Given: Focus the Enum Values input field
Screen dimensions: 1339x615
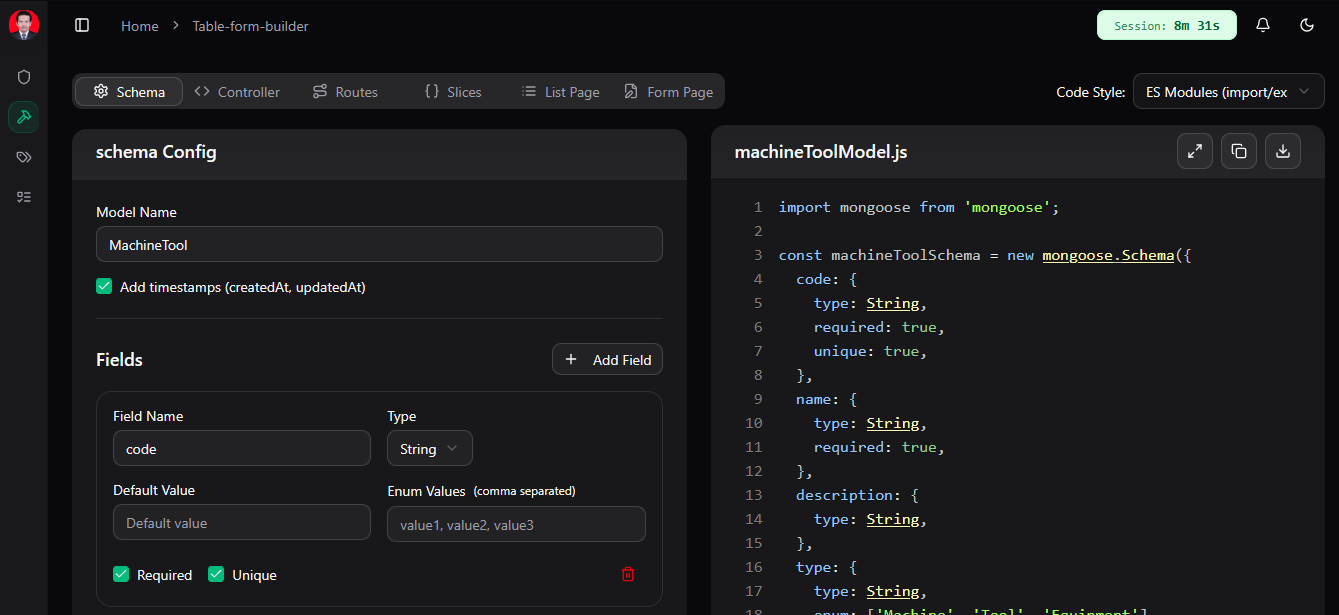Looking at the screenshot, I should [x=516, y=524].
